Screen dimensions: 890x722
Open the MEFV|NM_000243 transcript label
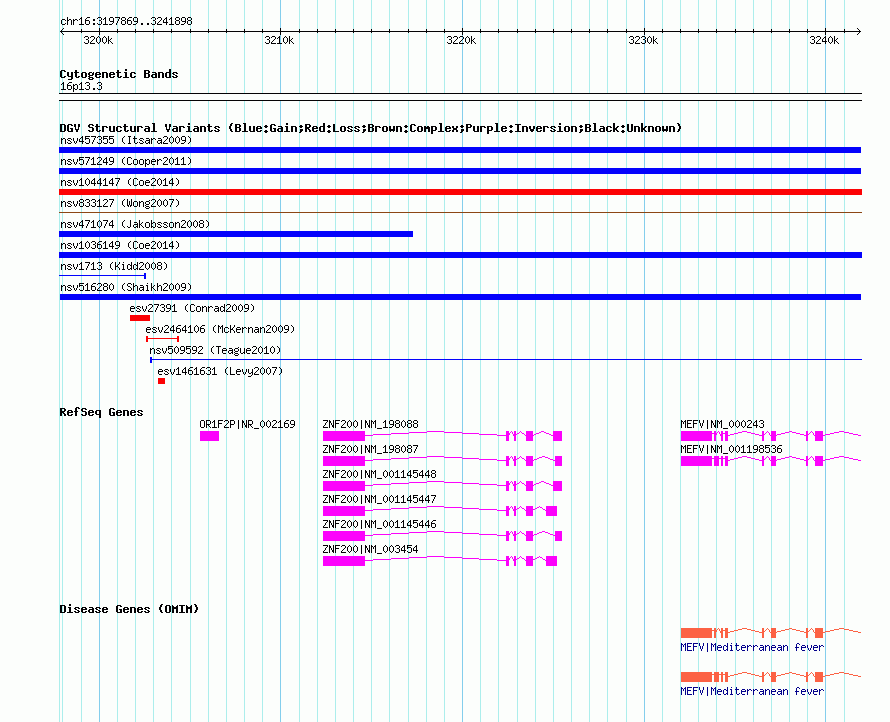click(723, 424)
